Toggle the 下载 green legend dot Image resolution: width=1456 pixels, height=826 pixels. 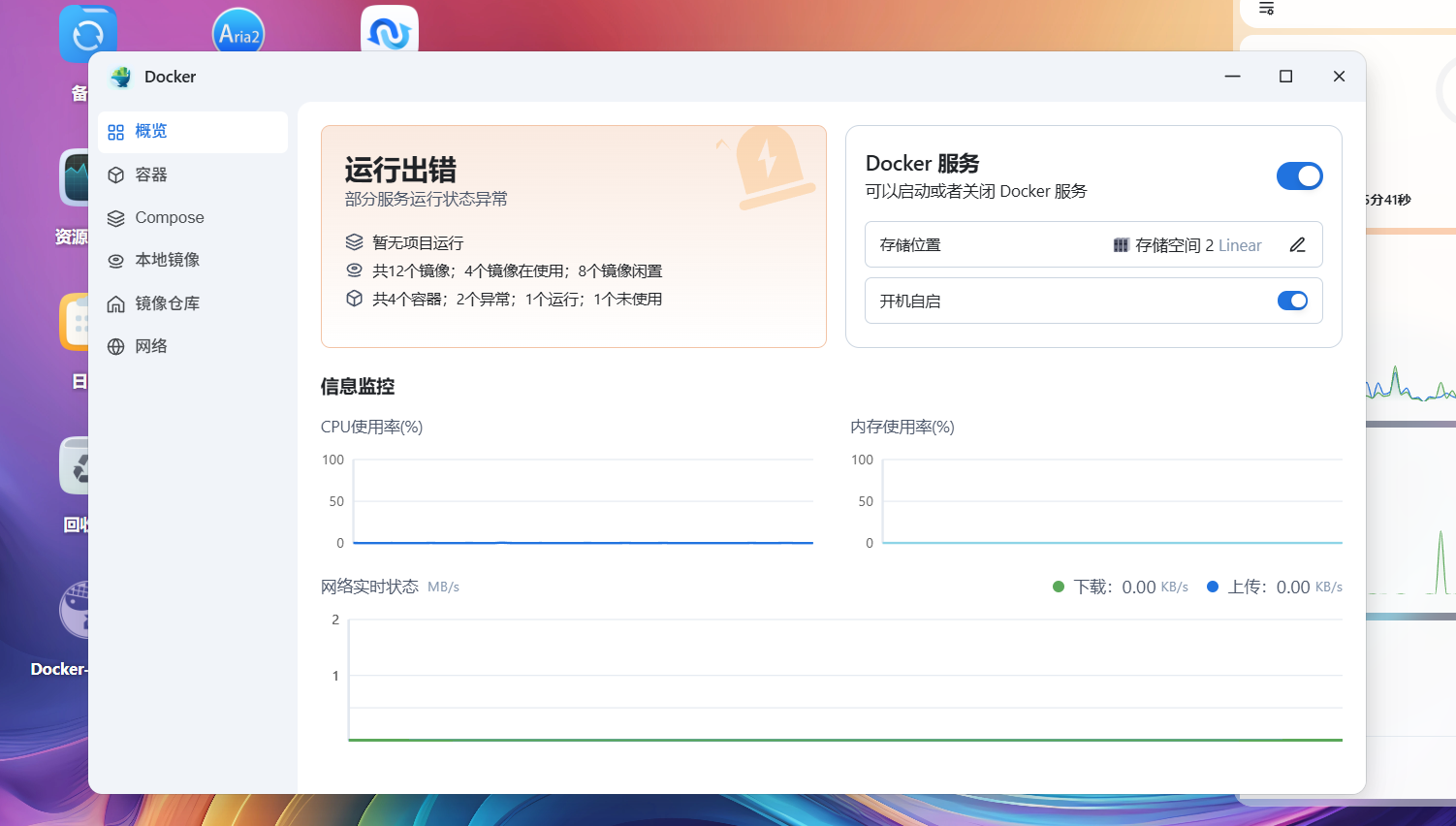pyautogui.click(x=1059, y=587)
